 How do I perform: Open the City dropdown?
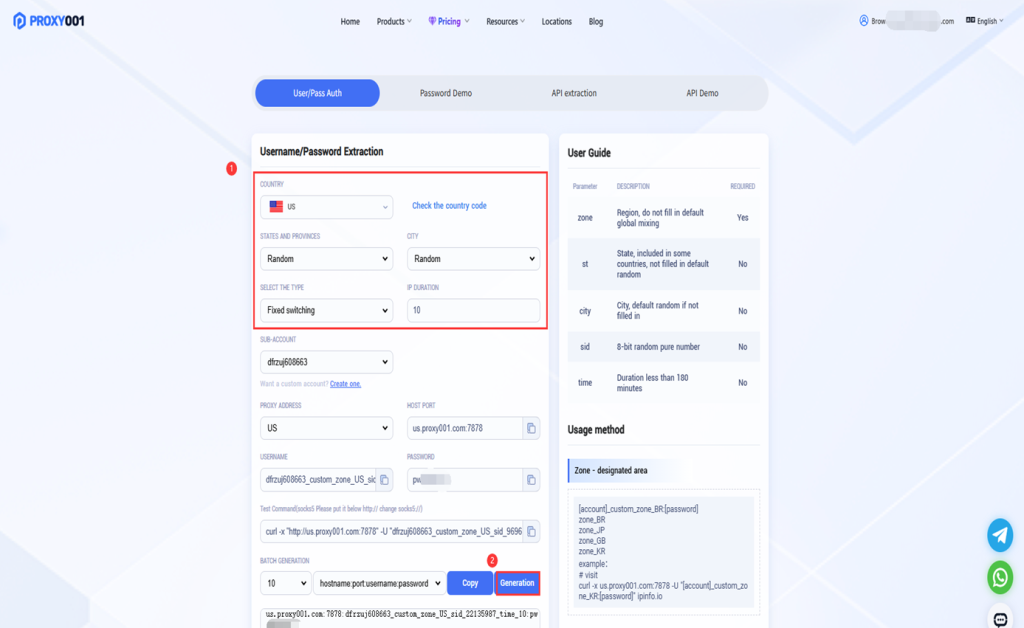pos(473,259)
